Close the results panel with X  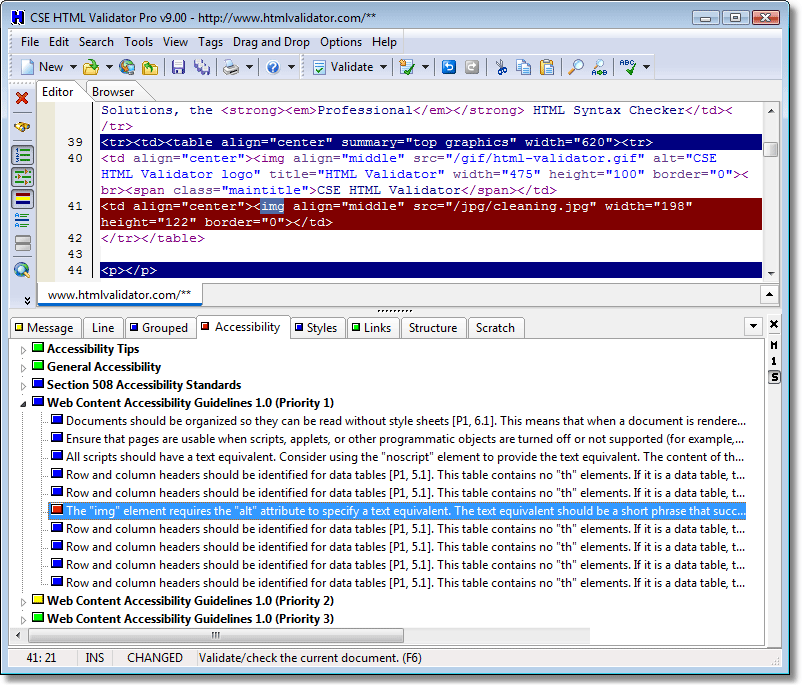pyautogui.click(x=774, y=324)
